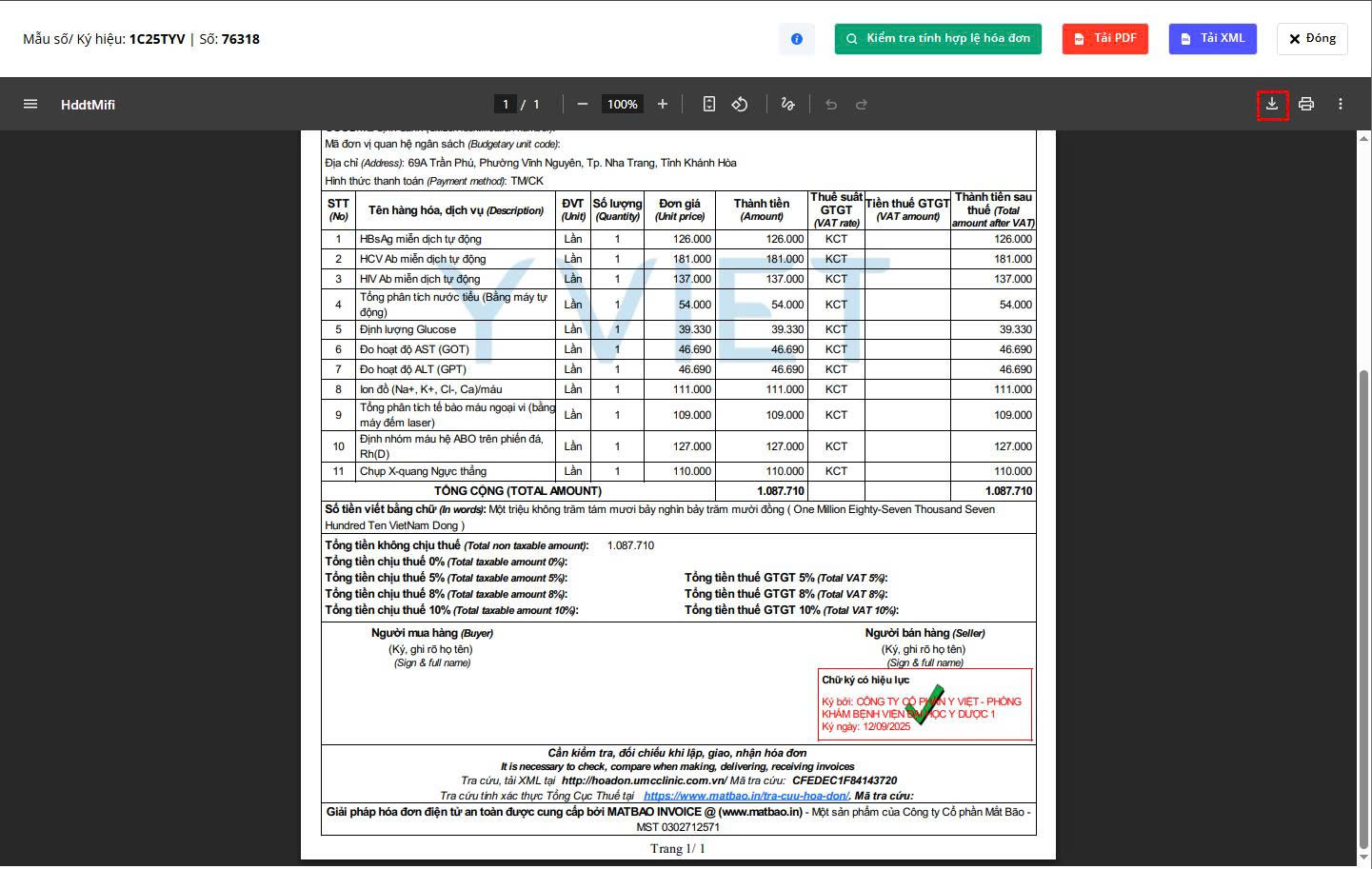Click the zoom out minus icon

[583, 105]
